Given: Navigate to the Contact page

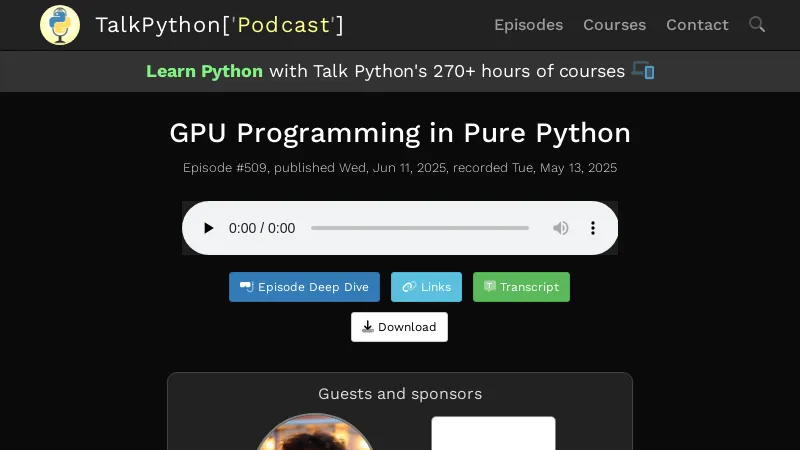Looking at the screenshot, I should [697, 25].
